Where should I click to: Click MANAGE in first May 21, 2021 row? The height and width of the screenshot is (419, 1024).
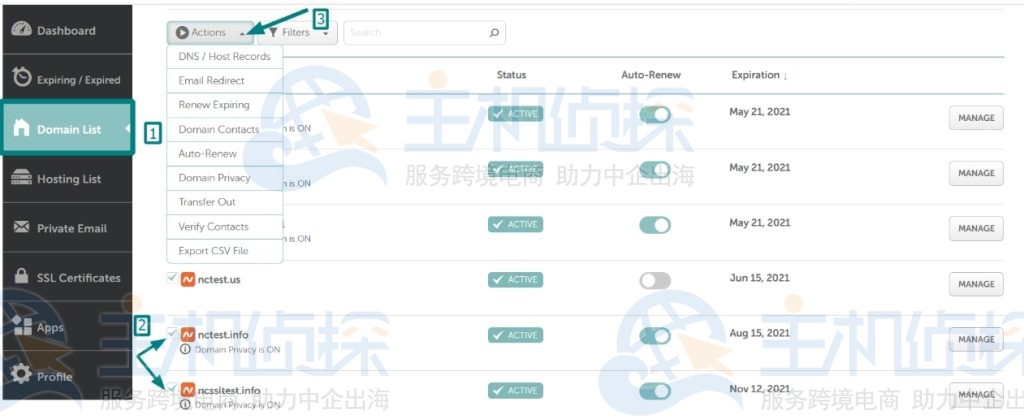(976, 118)
